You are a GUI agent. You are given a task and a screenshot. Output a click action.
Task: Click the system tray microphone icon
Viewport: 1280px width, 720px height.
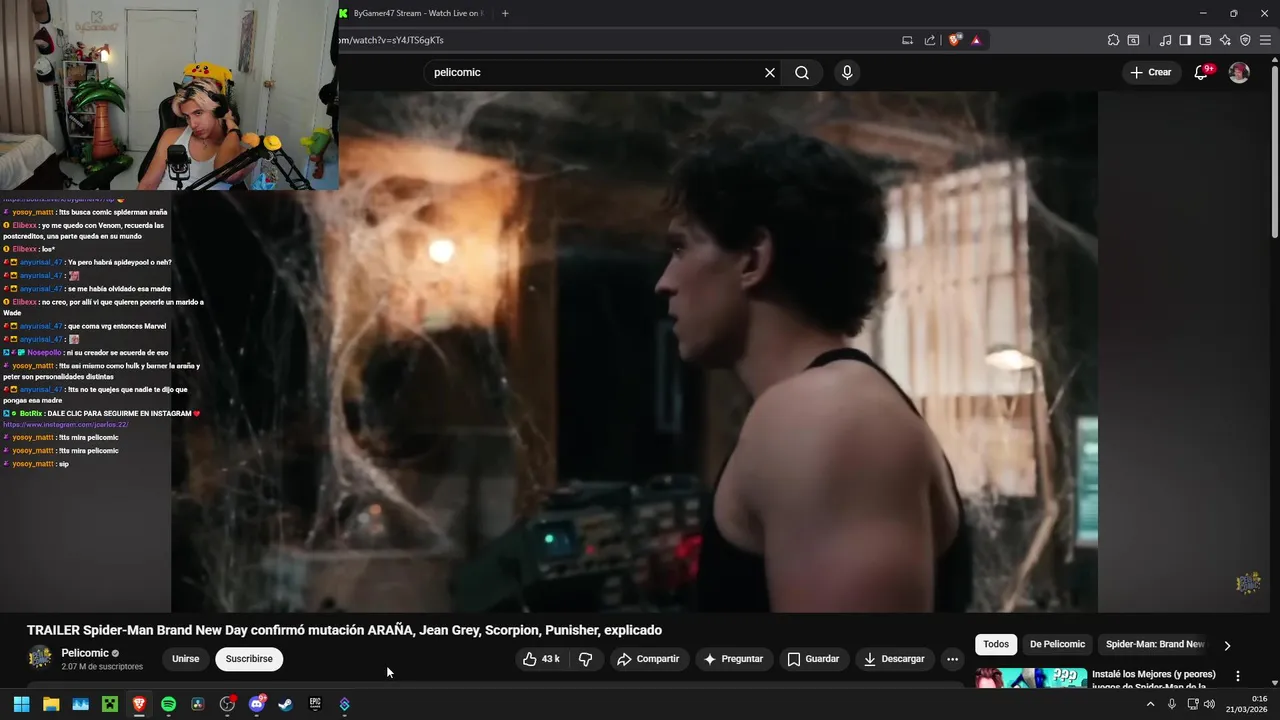[x=1172, y=704]
